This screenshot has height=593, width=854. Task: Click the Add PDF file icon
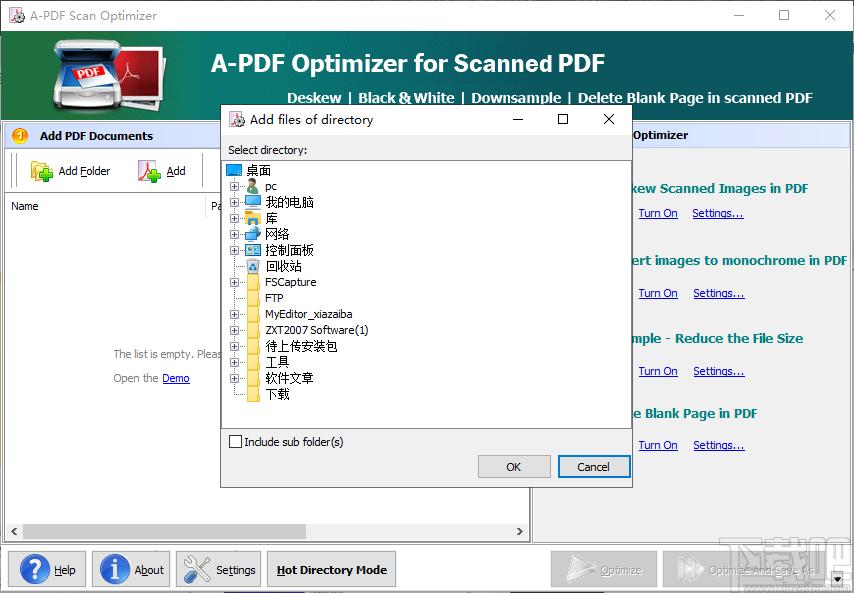[149, 171]
